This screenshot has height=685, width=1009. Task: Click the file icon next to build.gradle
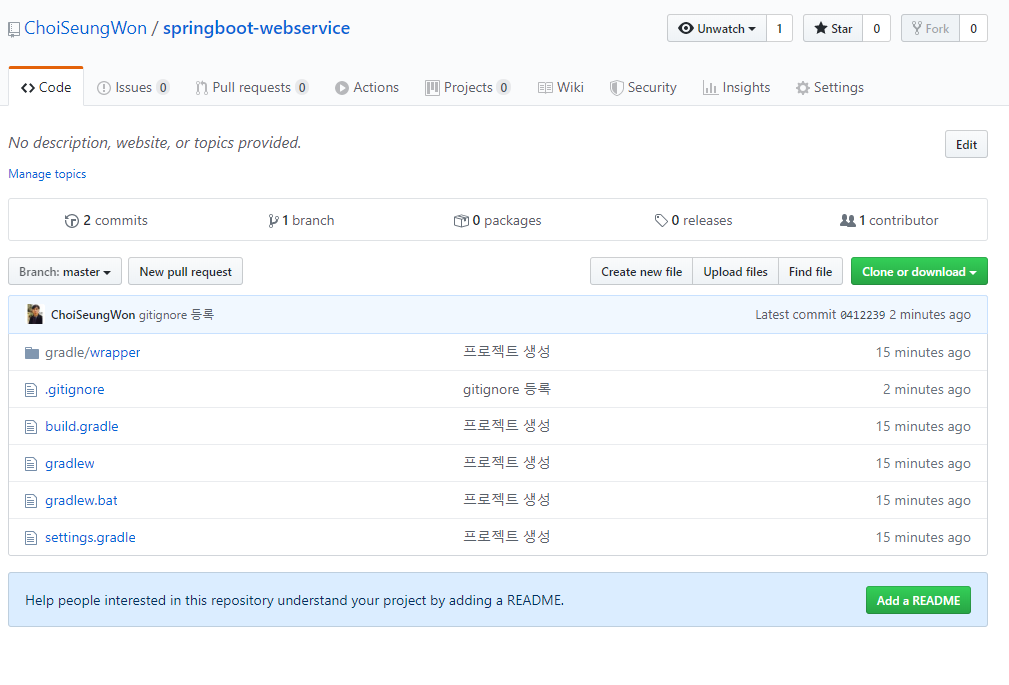[x=31, y=427]
